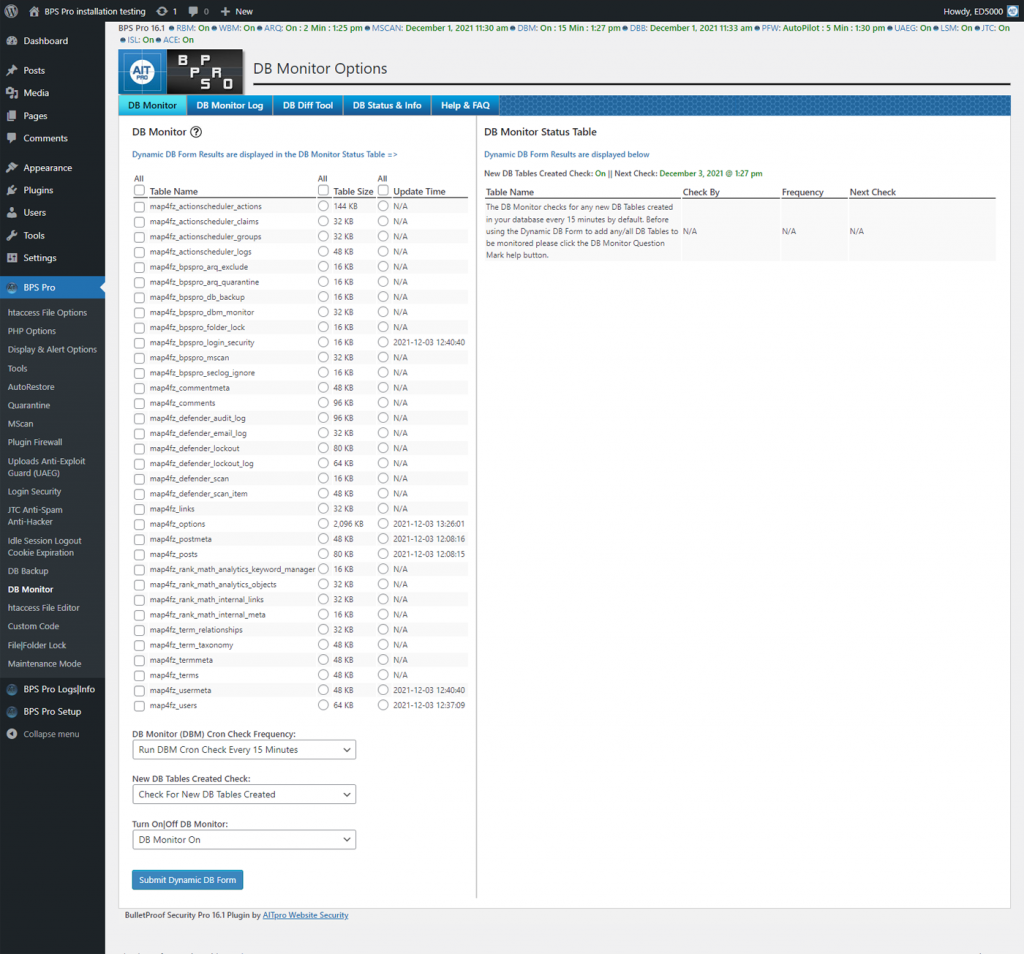
Task: Open the user avatar icon
Action: [1012, 11]
